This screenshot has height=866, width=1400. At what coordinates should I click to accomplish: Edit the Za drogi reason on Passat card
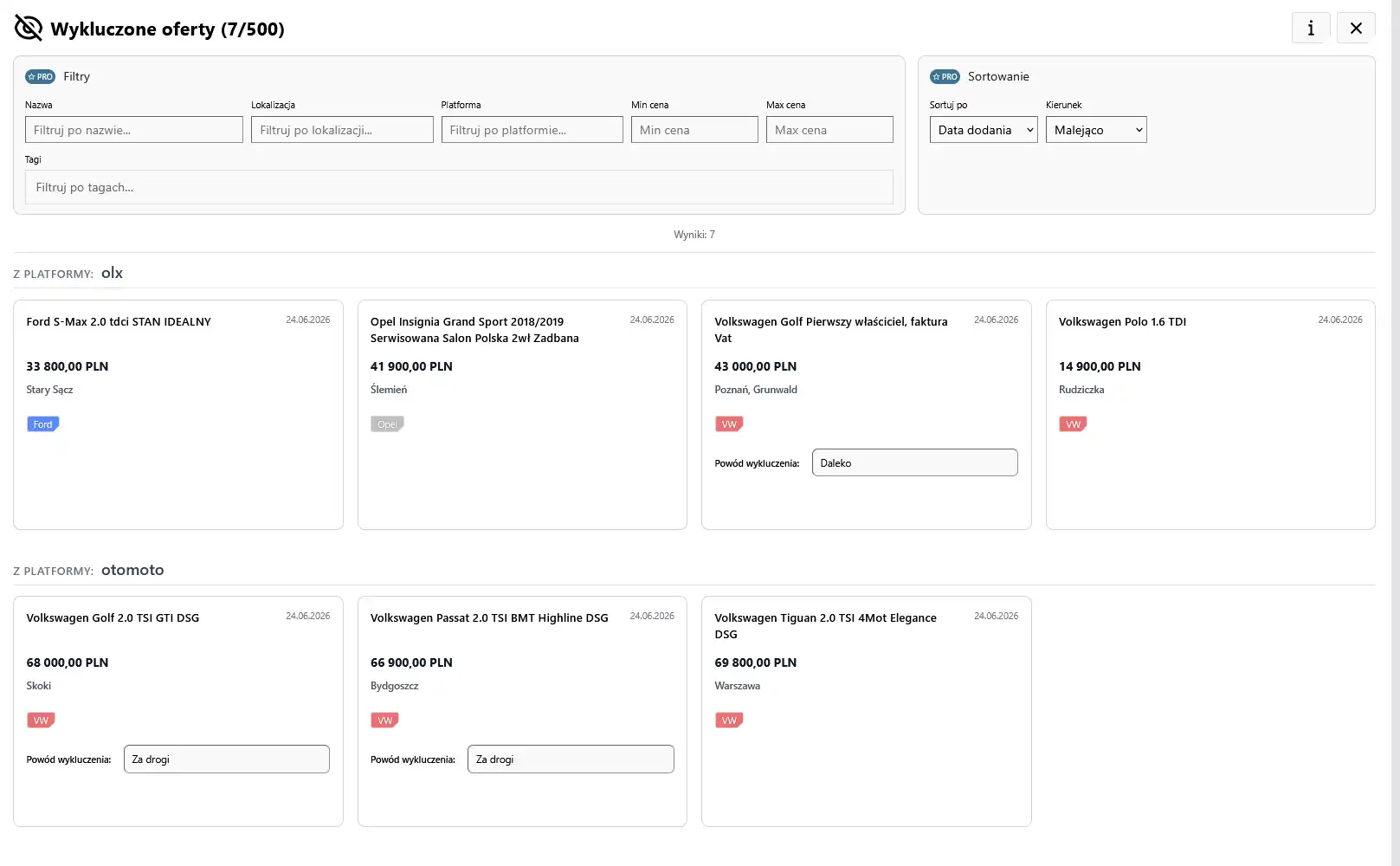[571, 759]
